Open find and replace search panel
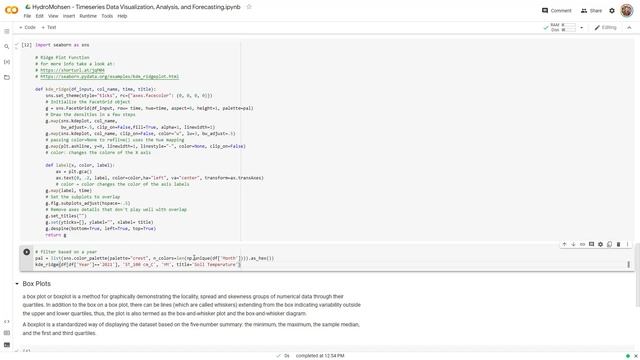 click(7, 47)
